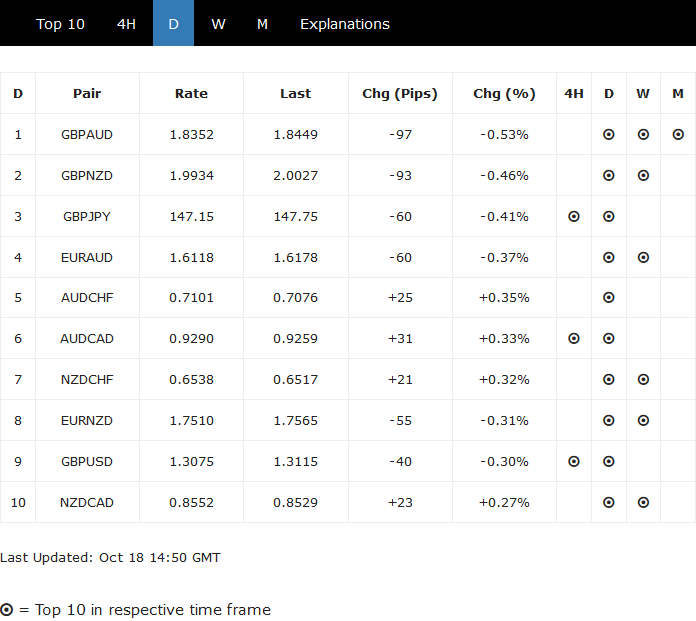Screen dimensions: 696x621
Task: Switch to the M monthly tab
Action: tap(262, 24)
